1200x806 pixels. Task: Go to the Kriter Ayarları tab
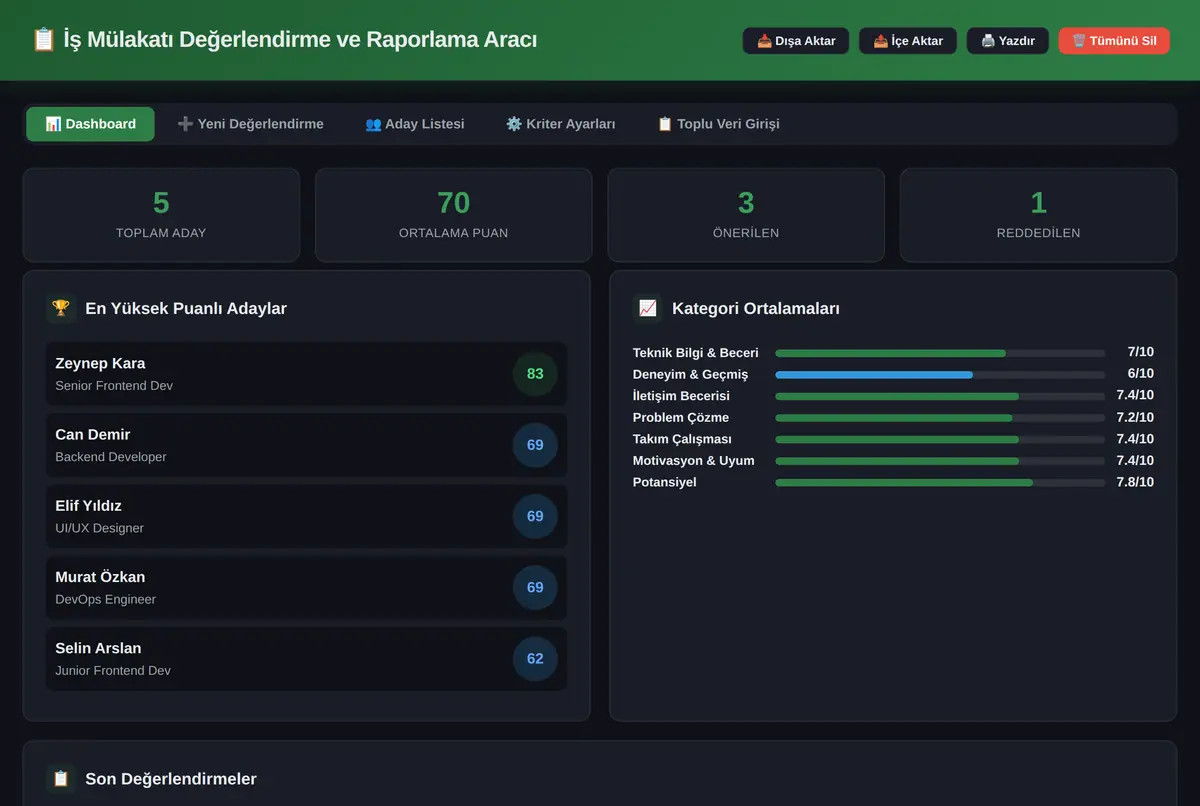pos(560,124)
